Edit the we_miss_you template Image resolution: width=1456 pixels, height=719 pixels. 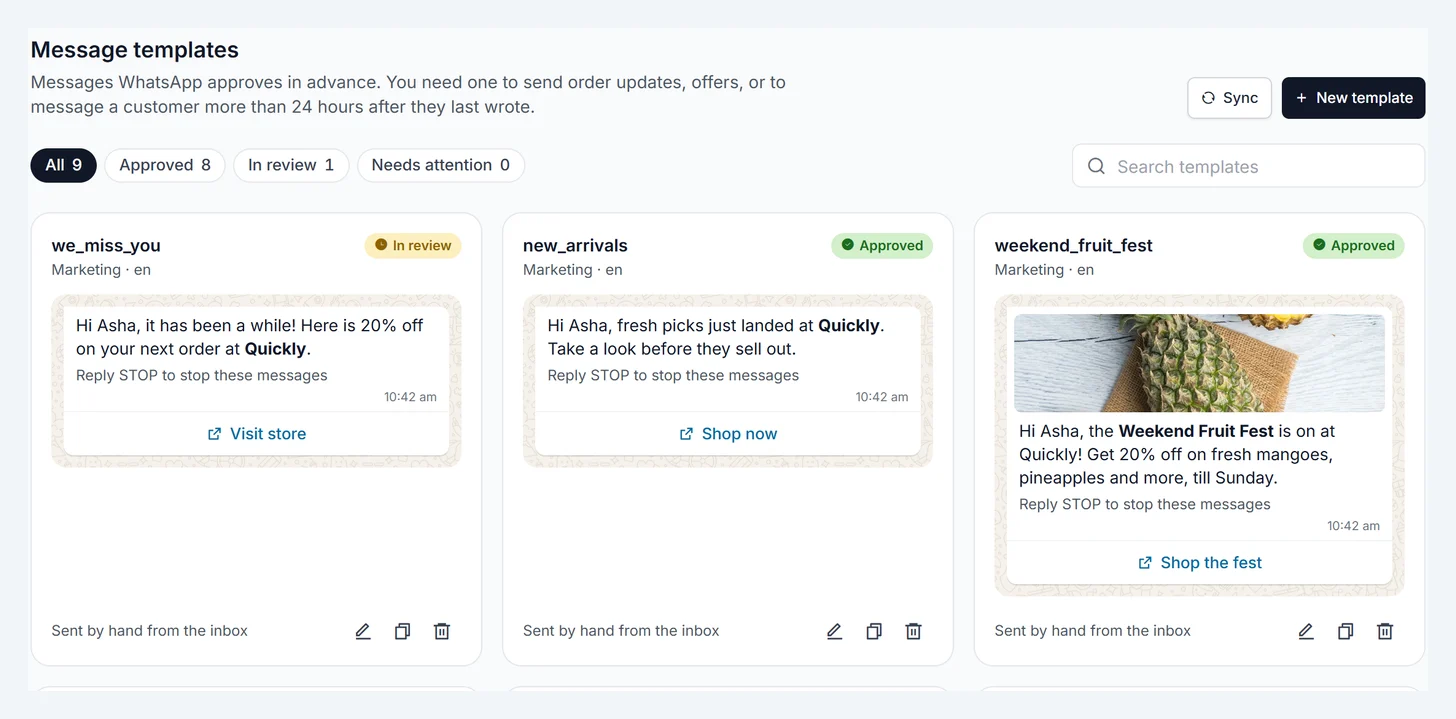363,631
